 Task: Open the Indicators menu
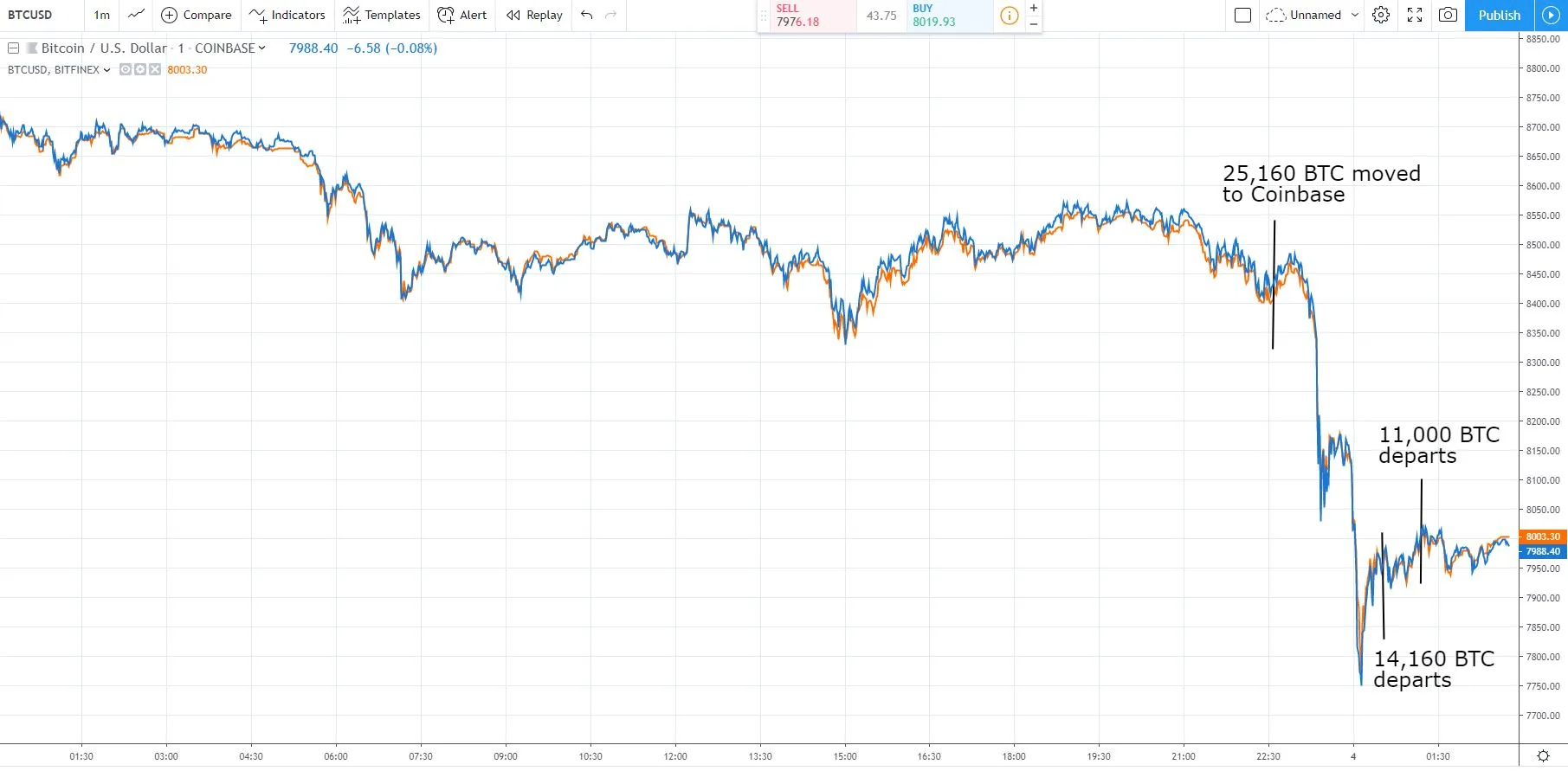tap(287, 15)
